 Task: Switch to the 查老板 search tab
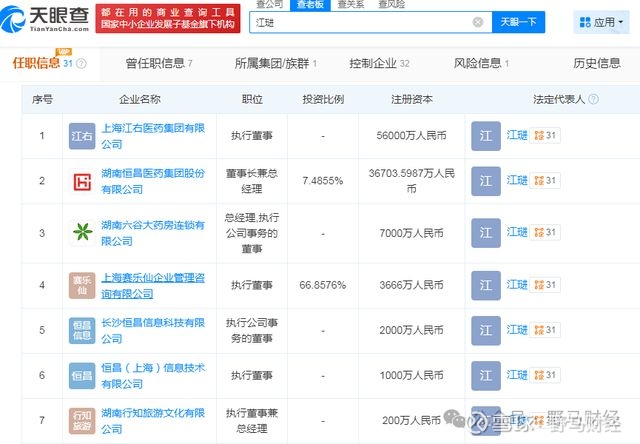pos(310,4)
